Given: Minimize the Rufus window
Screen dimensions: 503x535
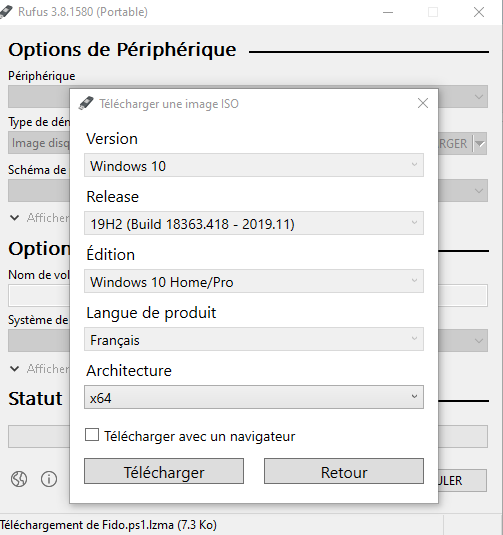Looking at the screenshot, I should [388, 12].
